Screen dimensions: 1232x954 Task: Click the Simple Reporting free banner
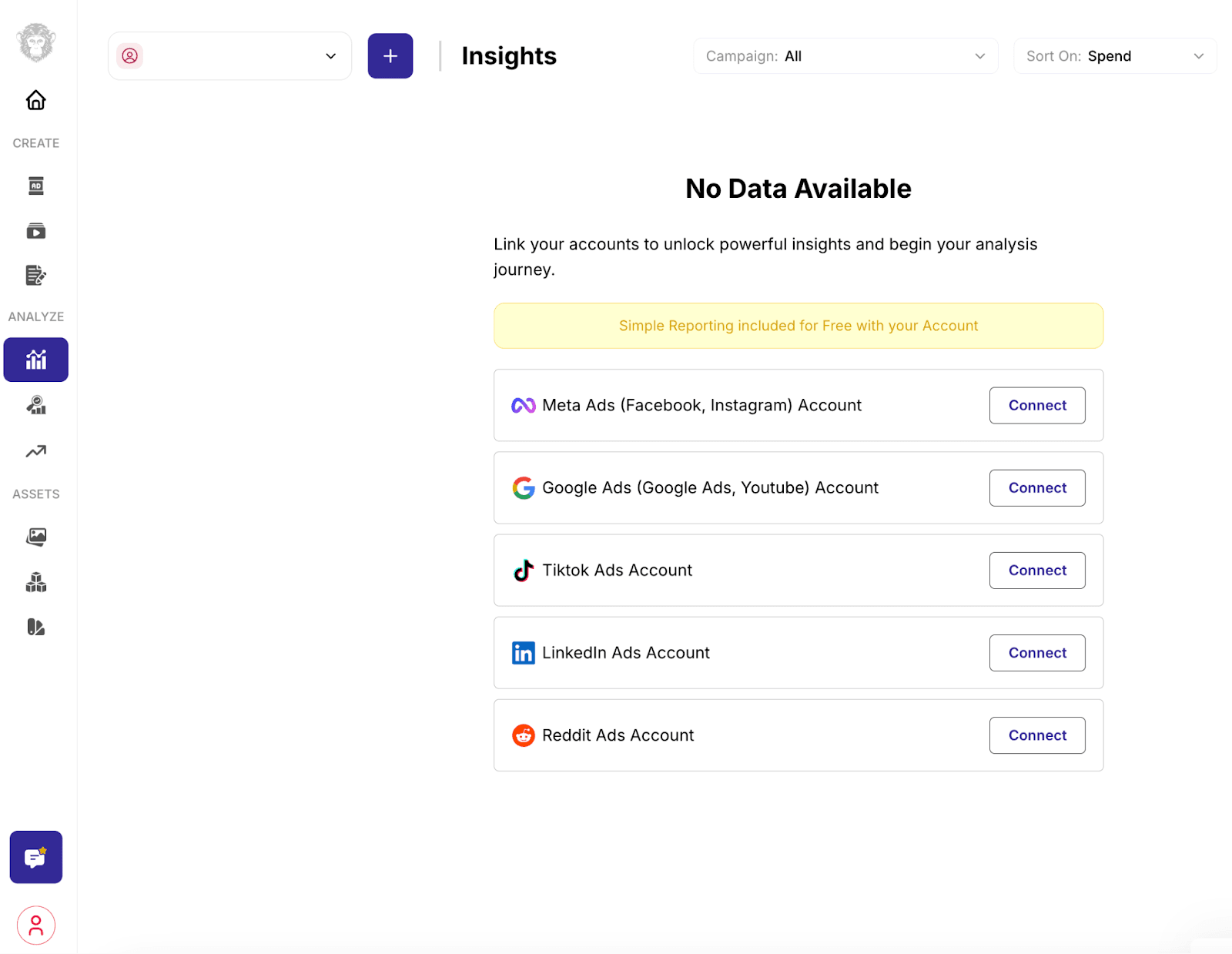798,326
